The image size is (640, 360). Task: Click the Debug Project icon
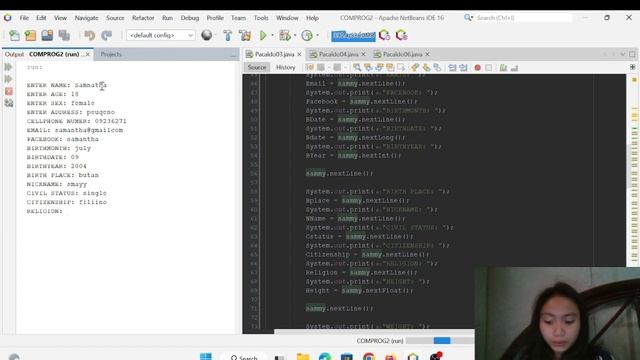point(285,36)
